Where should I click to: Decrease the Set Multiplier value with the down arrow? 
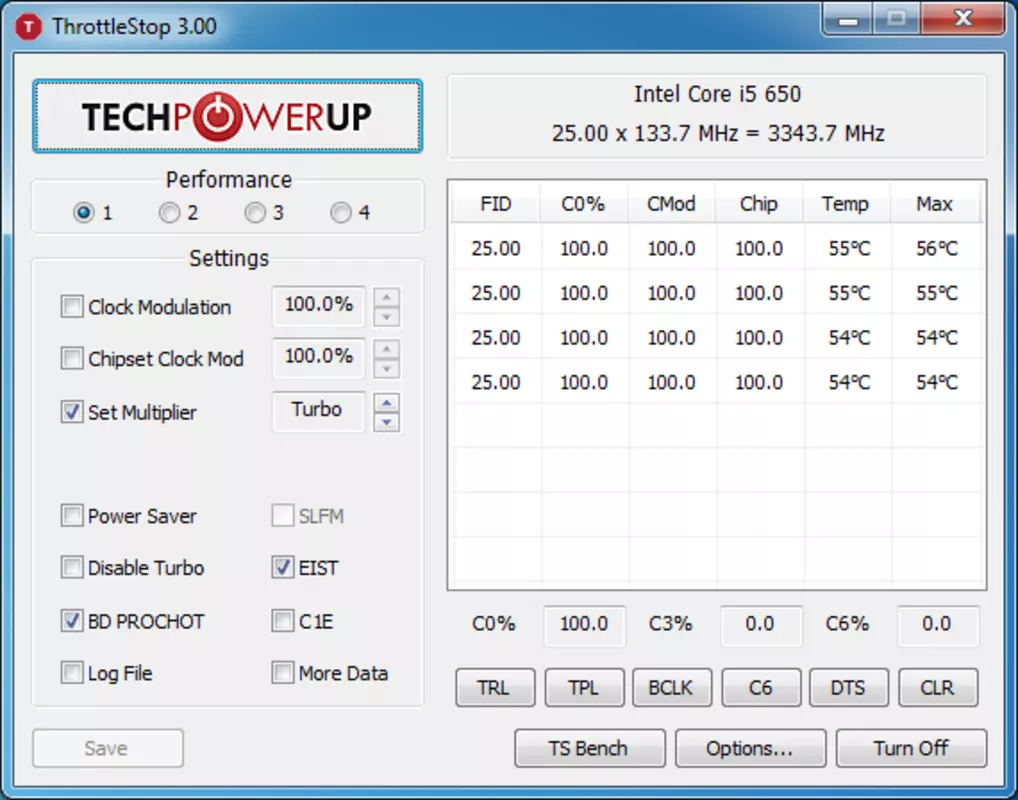[x=387, y=423]
